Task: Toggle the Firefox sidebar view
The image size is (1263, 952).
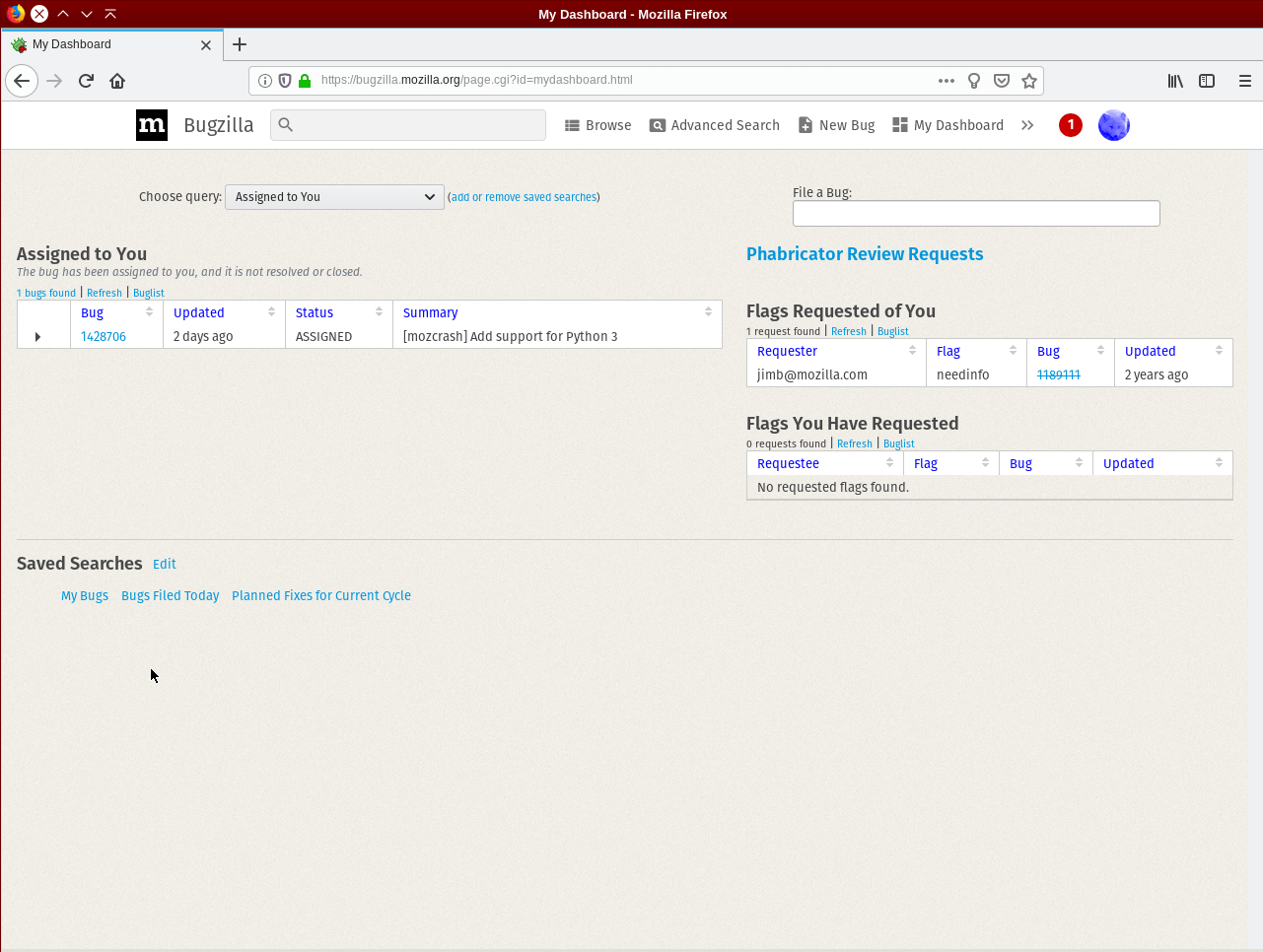Action: pos(1207,81)
